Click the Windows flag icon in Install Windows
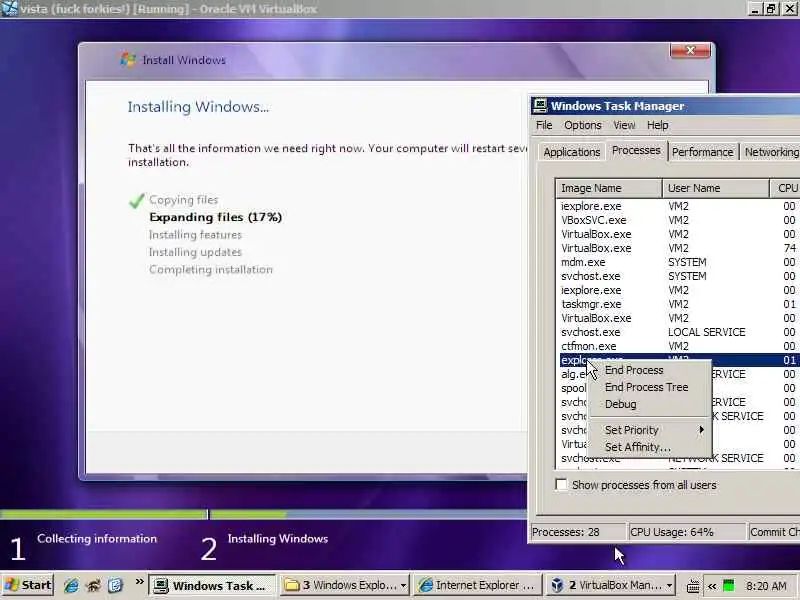Viewport: 800px width, 600px height. tap(128, 60)
